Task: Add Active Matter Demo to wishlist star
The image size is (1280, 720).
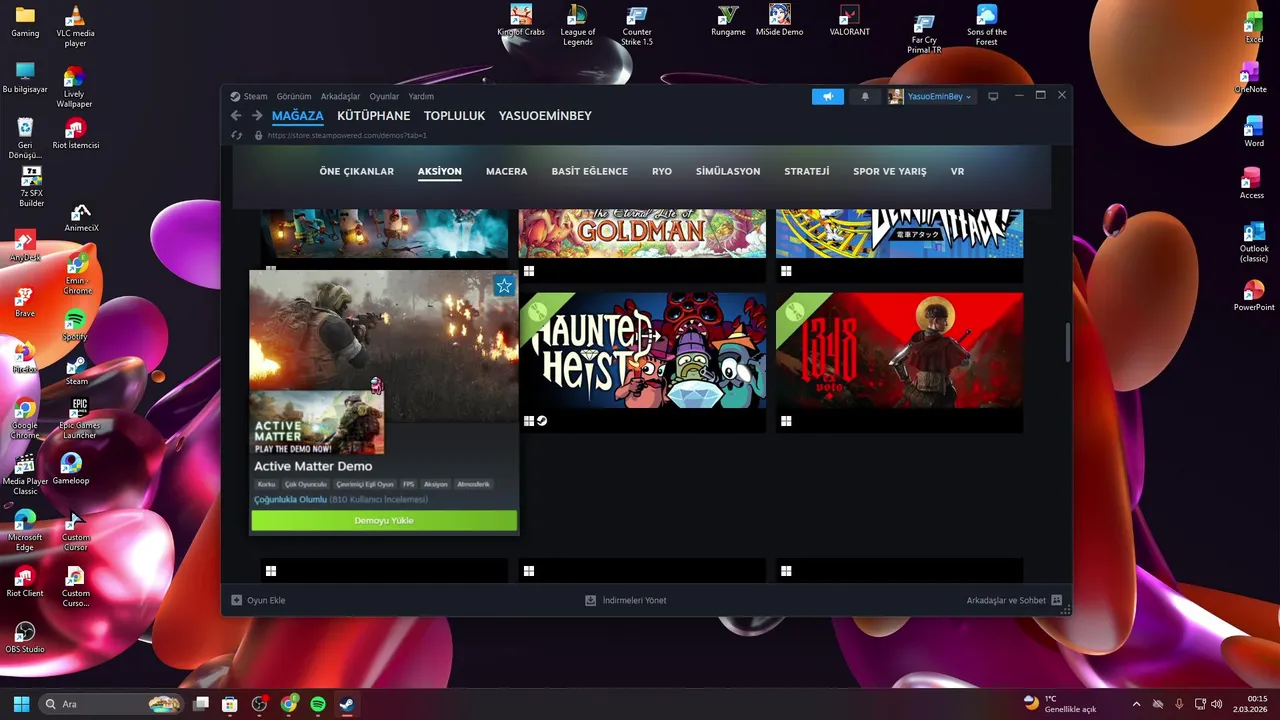Action: tap(504, 286)
